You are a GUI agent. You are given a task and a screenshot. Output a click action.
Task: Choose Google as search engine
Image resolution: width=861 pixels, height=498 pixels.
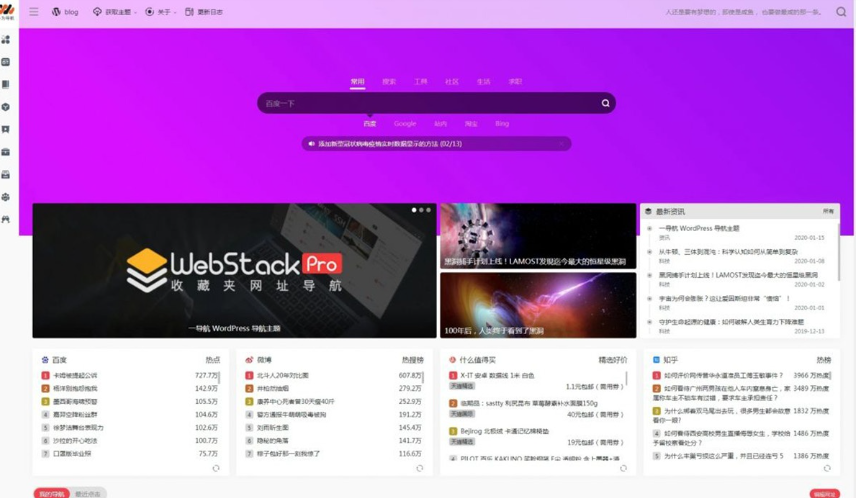click(x=405, y=124)
